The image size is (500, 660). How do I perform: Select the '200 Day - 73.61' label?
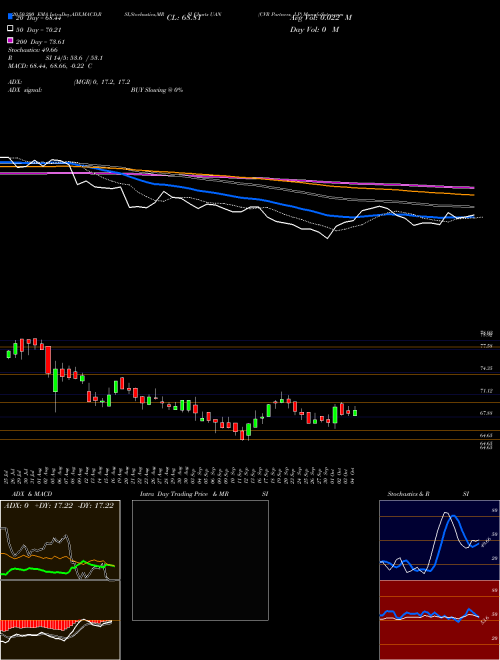[x=40, y=42]
